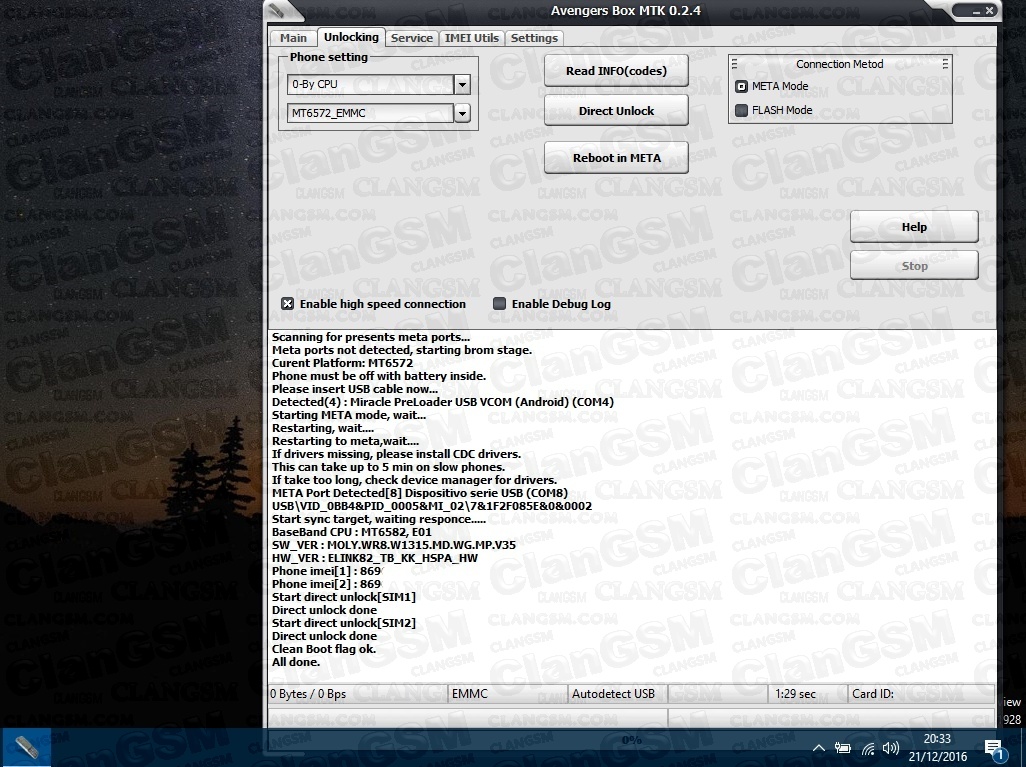Switch to the Settings tab

pyautogui.click(x=534, y=38)
